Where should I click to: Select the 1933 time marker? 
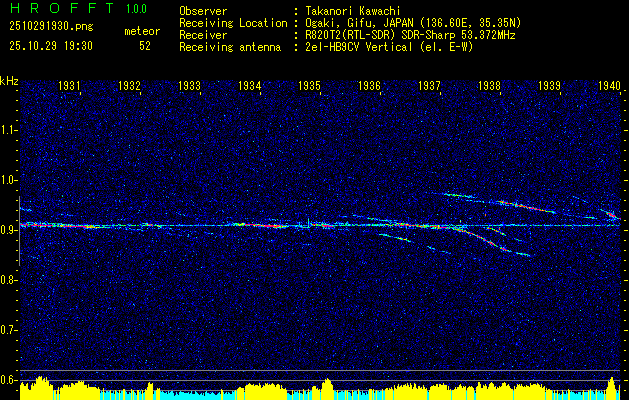189,85
